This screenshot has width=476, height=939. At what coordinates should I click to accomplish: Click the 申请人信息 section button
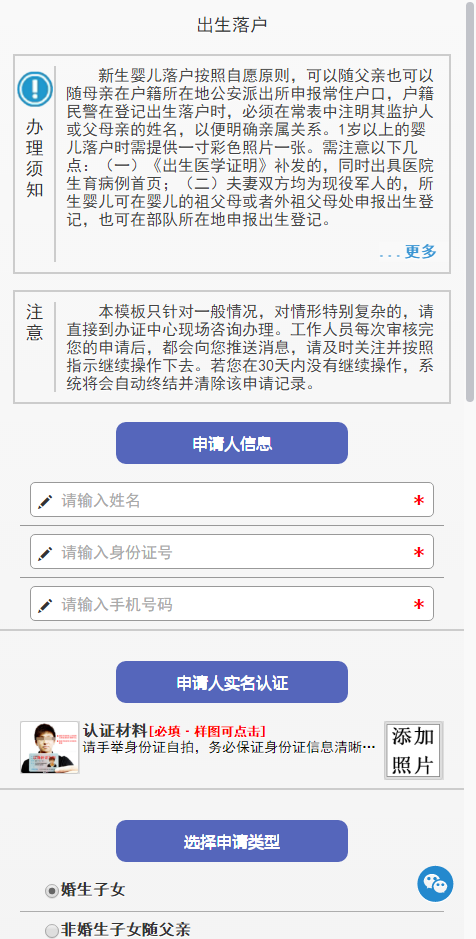pos(232,443)
